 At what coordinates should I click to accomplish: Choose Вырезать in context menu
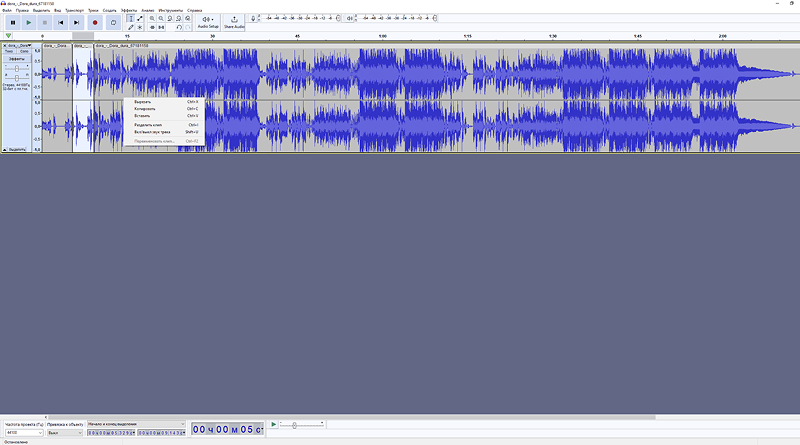[164, 102]
